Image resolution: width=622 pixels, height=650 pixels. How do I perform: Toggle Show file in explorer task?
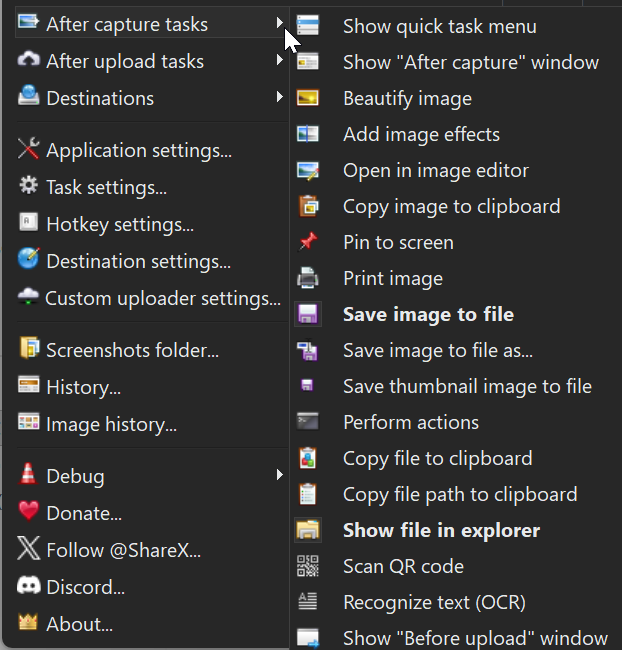click(440, 530)
